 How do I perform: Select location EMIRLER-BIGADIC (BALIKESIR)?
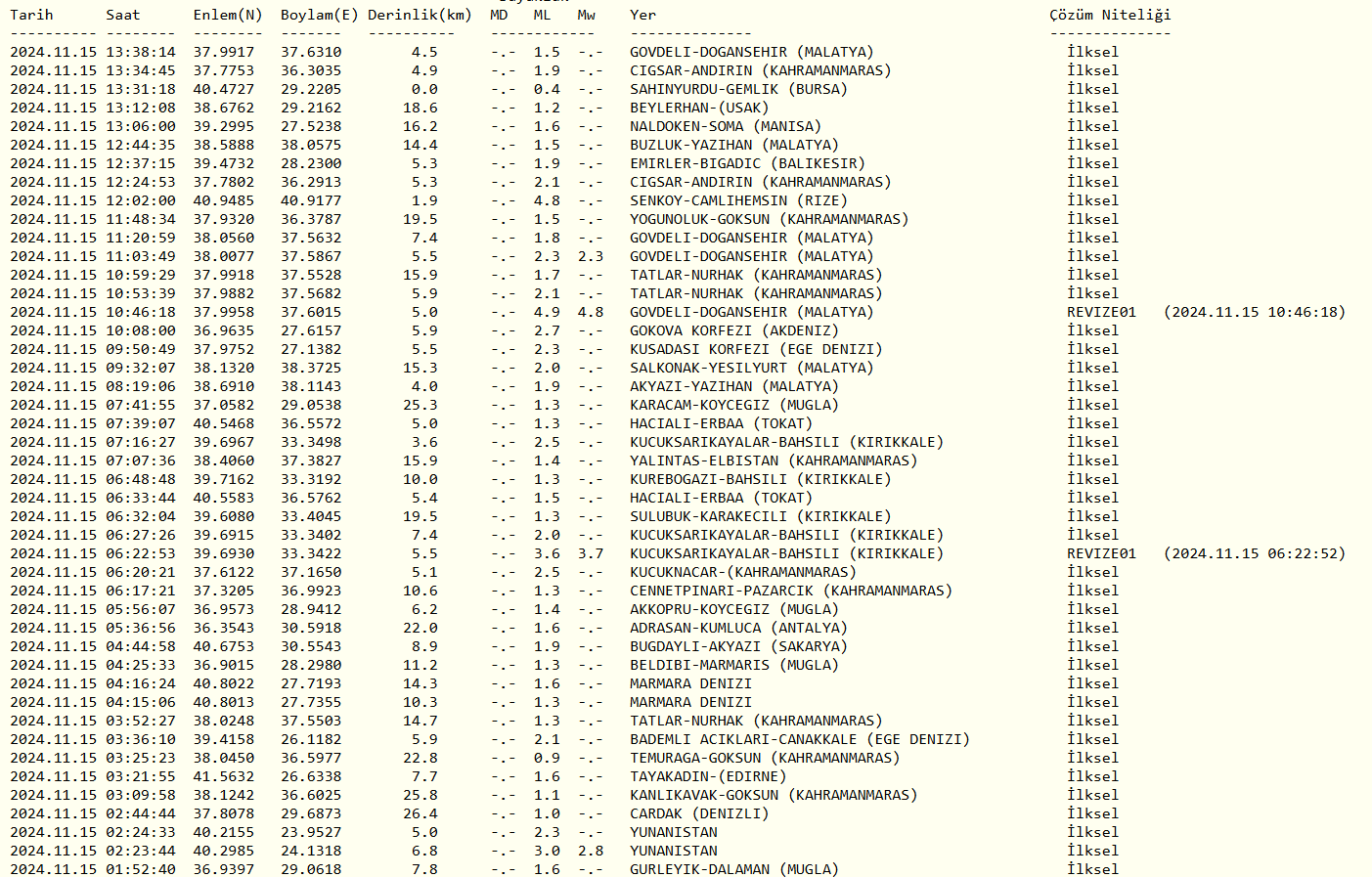[x=747, y=163]
